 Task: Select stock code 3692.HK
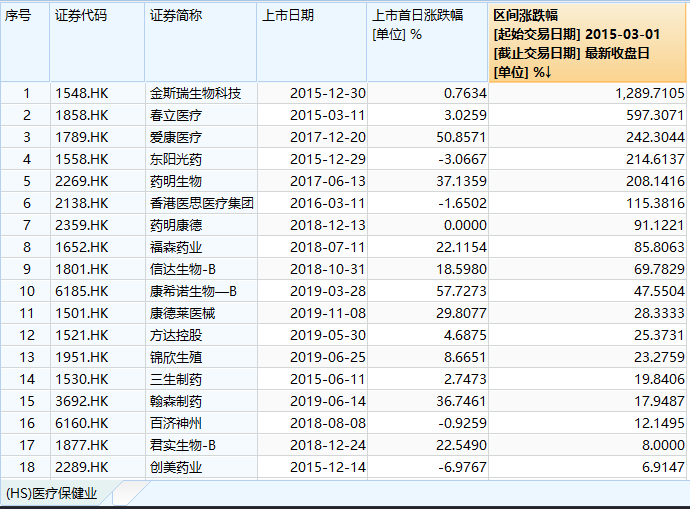click(x=82, y=401)
